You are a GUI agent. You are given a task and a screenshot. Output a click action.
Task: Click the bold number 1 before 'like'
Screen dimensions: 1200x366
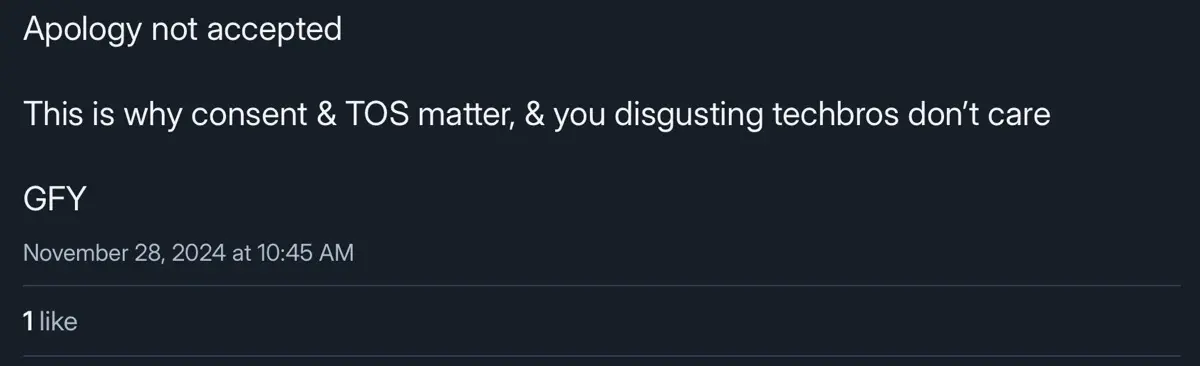point(28,322)
